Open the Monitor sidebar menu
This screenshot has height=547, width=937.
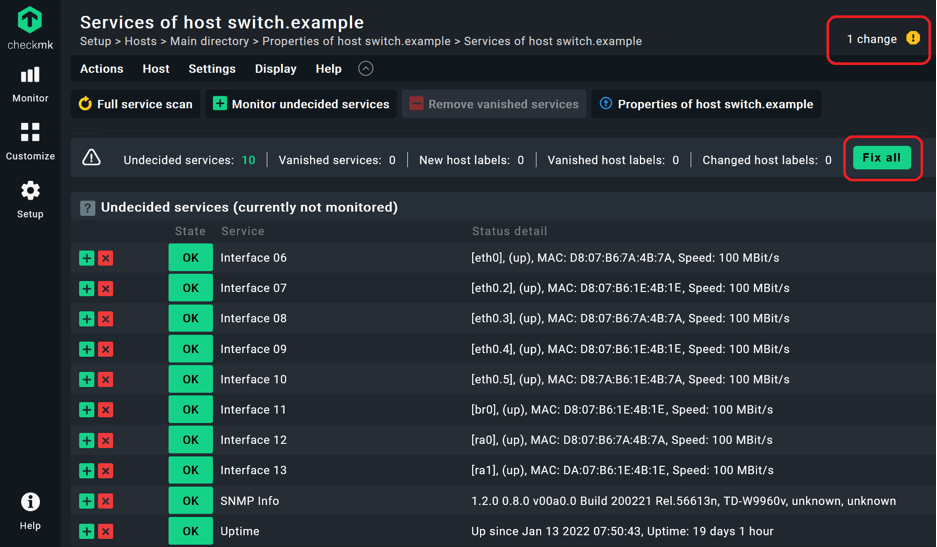point(30,84)
